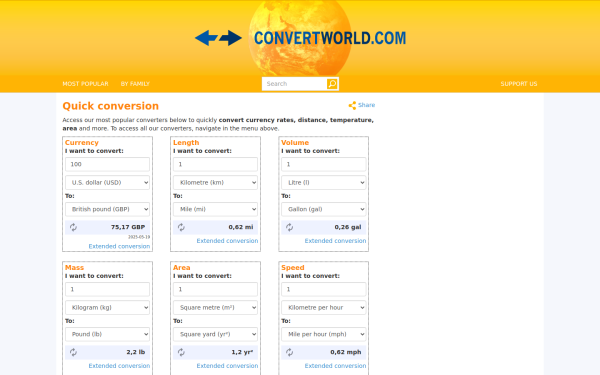Click the refresh icon in Volume result
This screenshot has width=600, height=375.
[289, 227]
